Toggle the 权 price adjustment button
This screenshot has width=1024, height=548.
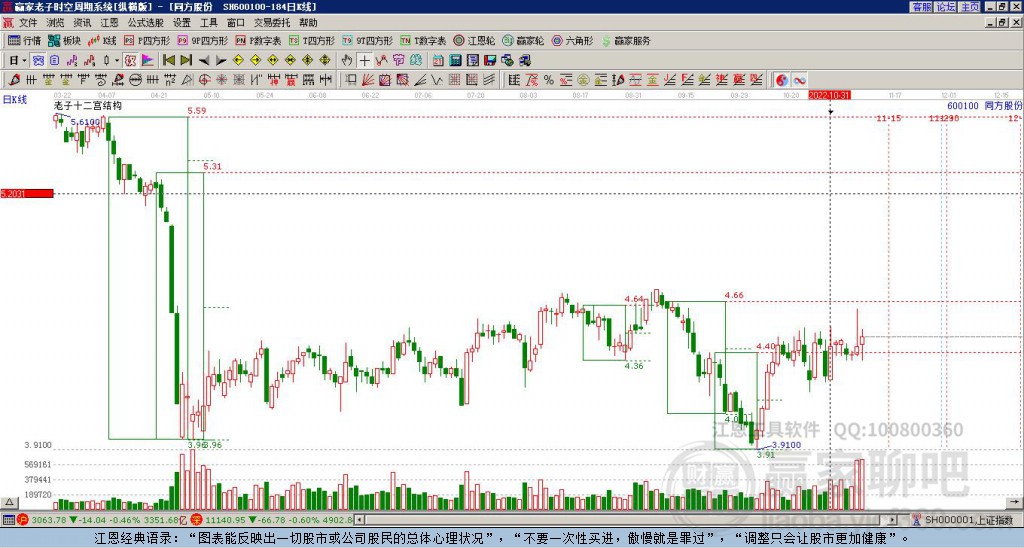coord(131,60)
